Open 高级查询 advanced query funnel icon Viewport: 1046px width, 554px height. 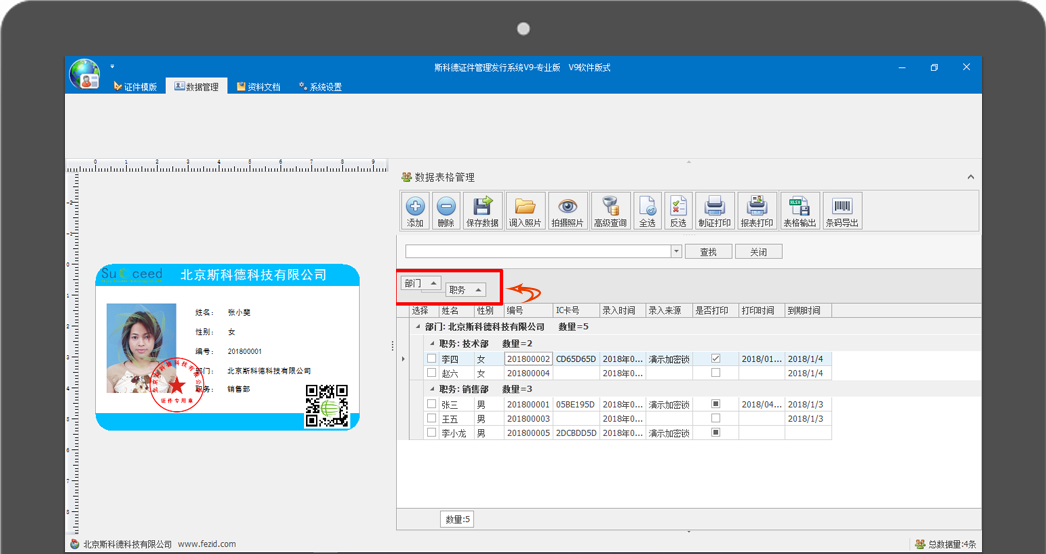tap(610, 206)
